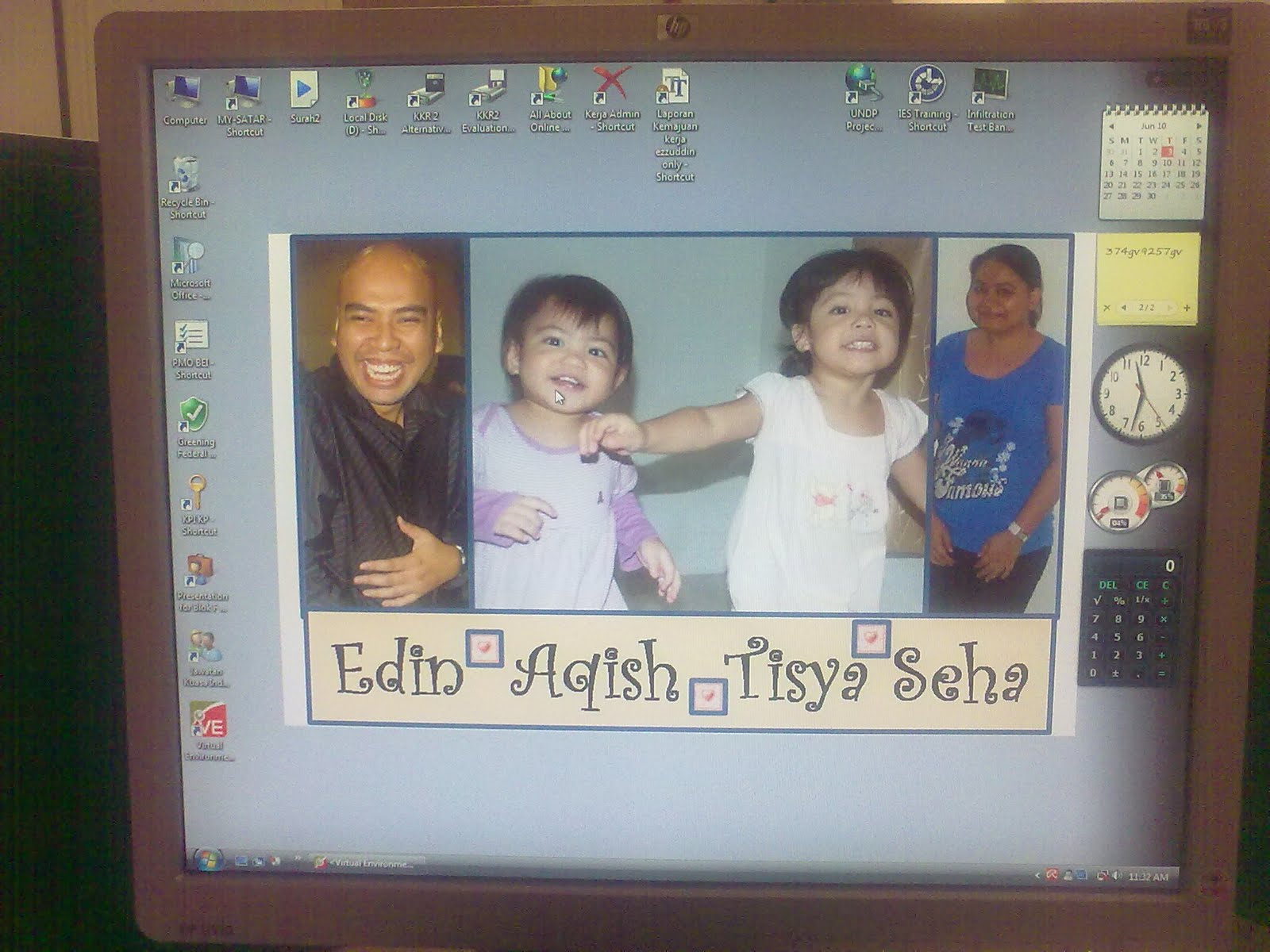The height and width of the screenshot is (952, 1270).
Task: Click highlighted date 3 in calendar gadget
Action: click(1168, 151)
